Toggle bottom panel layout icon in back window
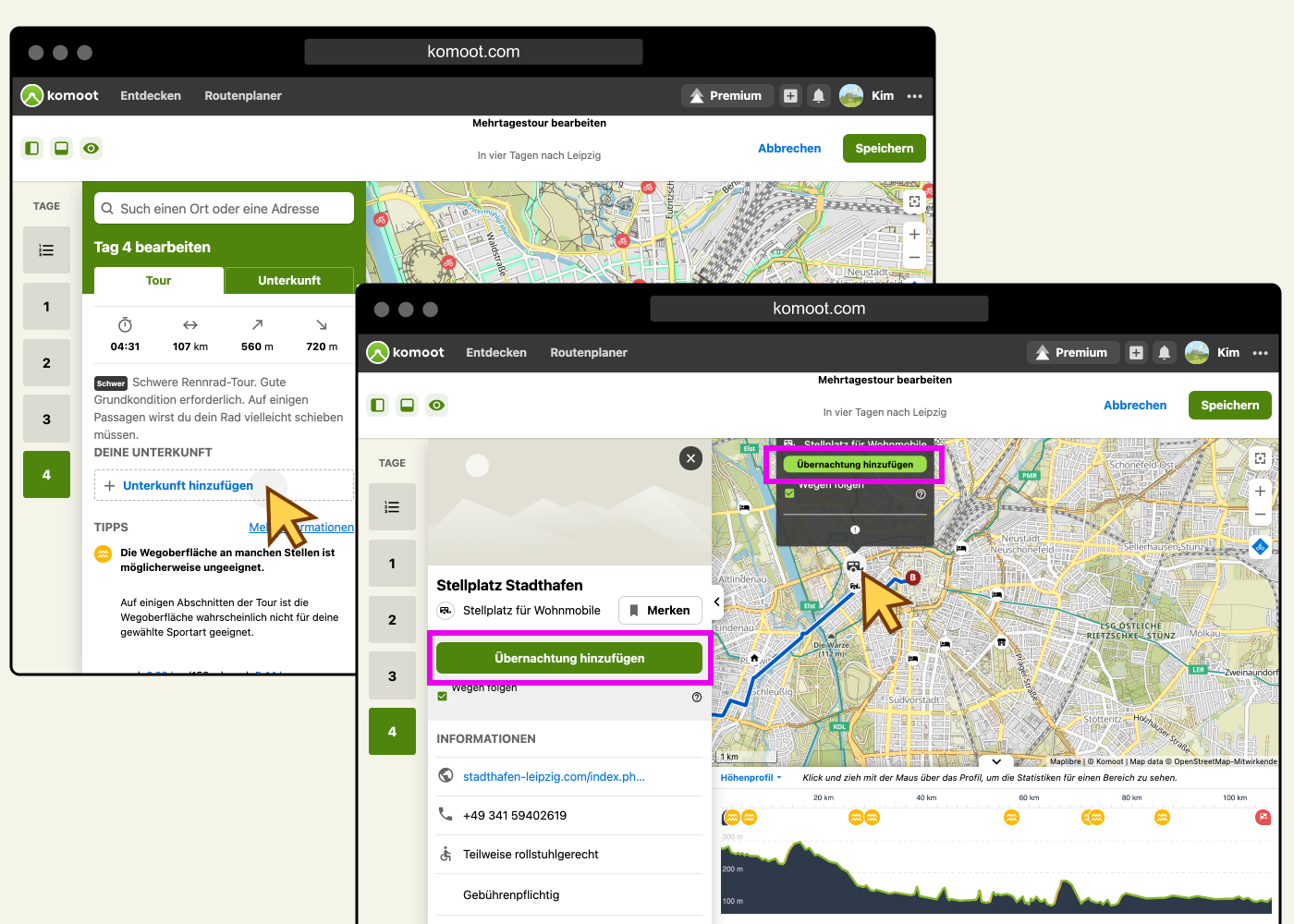Viewport: 1294px width, 924px height. click(61, 148)
